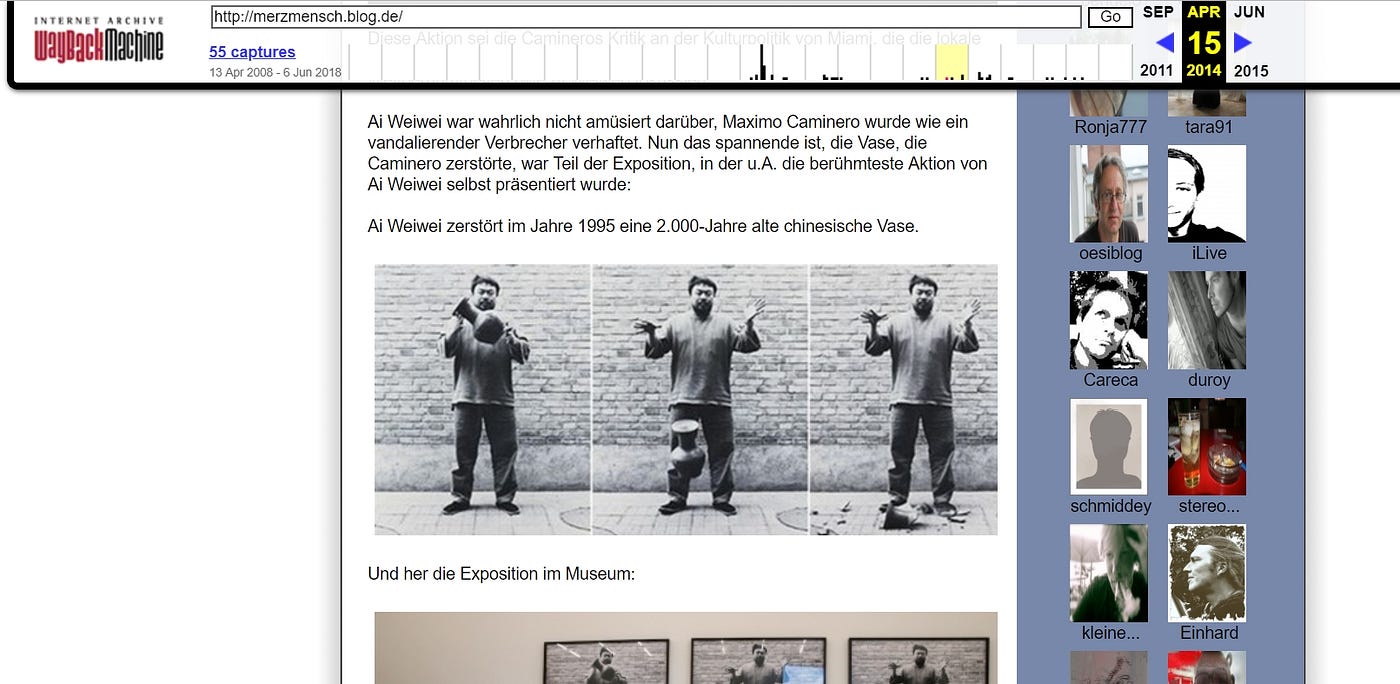Click the next capture blue arrow

click(1243, 42)
